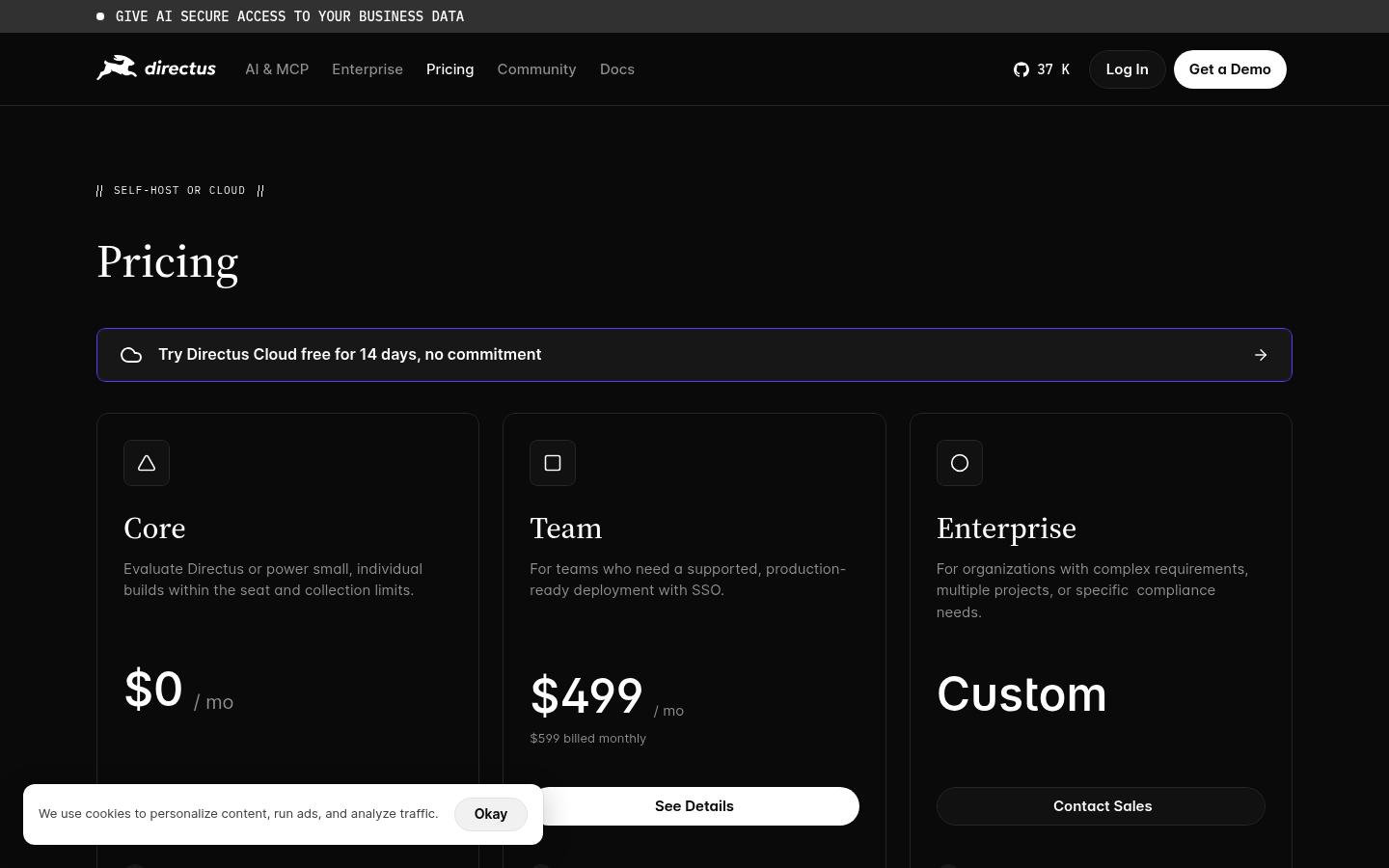1389x868 pixels.
Task: Click See Details for Team plan
Action: (x=694, y=806)
